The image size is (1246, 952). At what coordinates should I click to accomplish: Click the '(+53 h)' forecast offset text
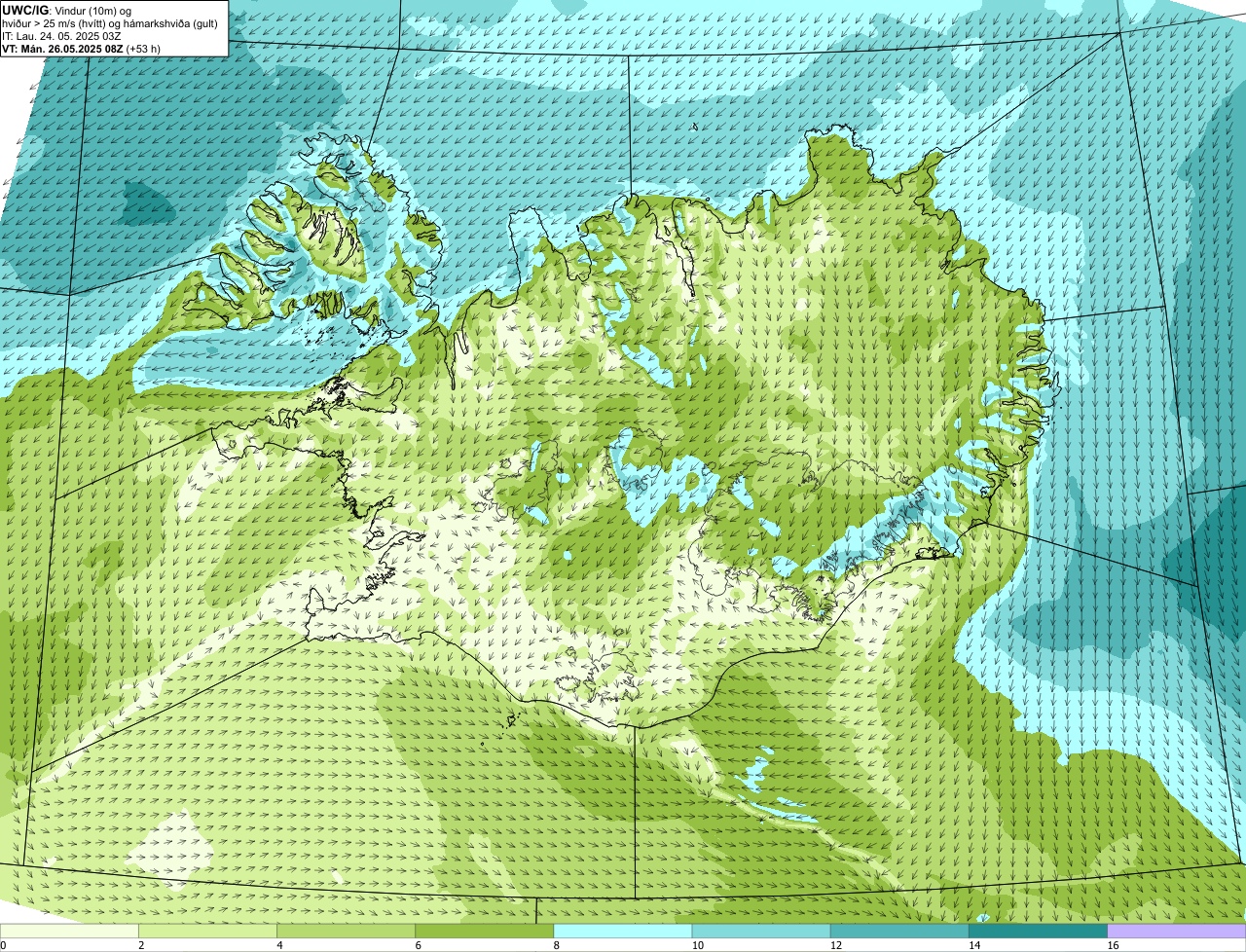coord(143,48)
